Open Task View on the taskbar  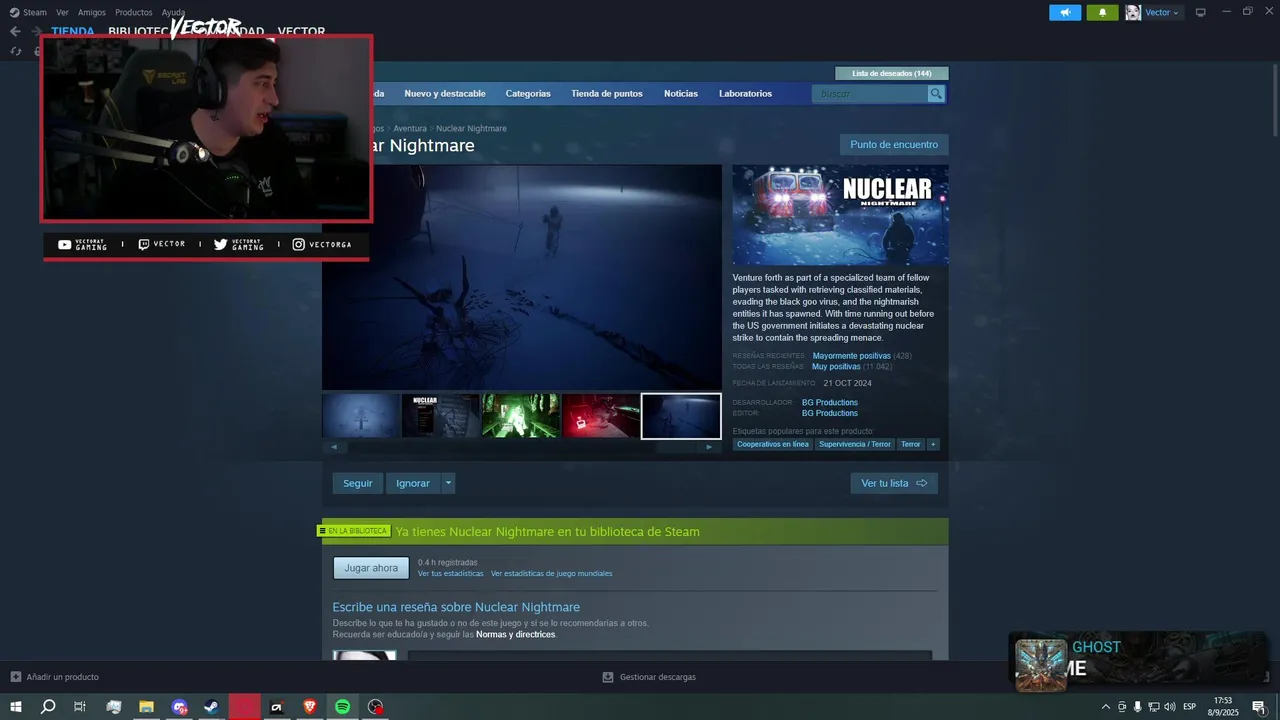[x=80, y=707]
